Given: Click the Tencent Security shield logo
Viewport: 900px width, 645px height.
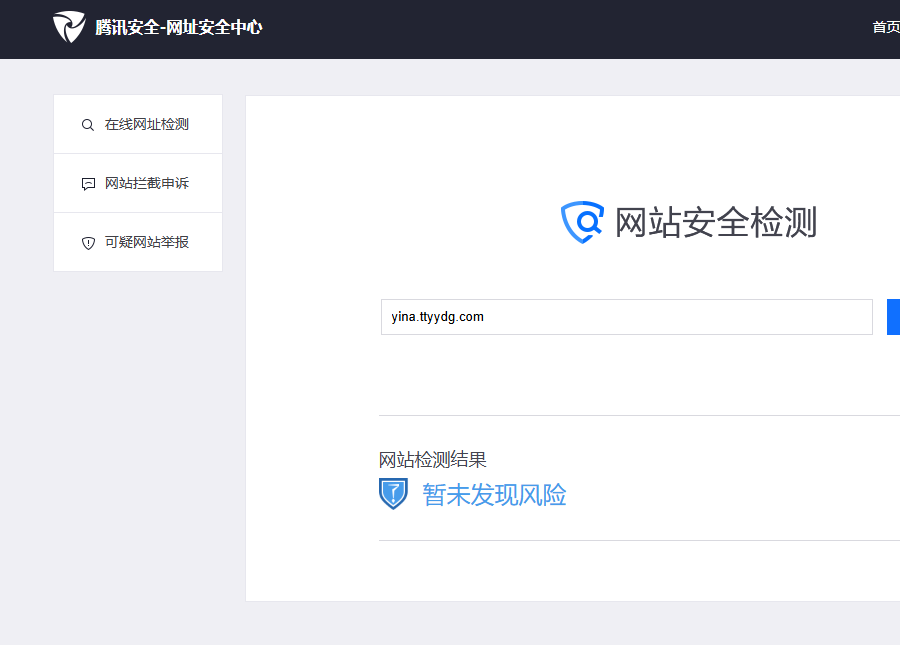Looking at the screenshot, I should pos(69,26).
